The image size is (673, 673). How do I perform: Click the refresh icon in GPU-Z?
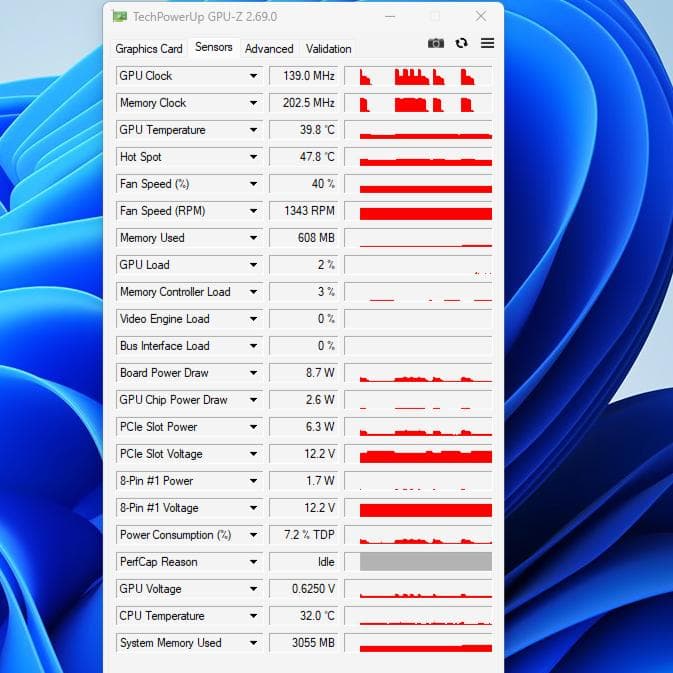(461, 43)
